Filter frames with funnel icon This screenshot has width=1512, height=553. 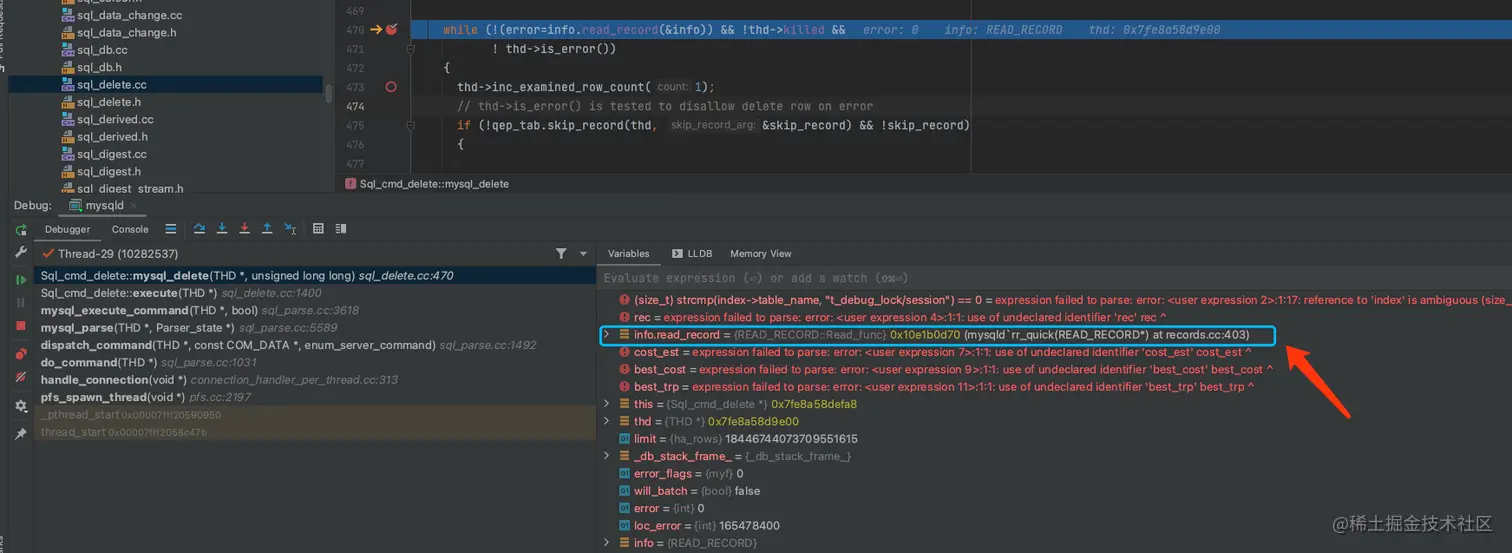(561, 254)
